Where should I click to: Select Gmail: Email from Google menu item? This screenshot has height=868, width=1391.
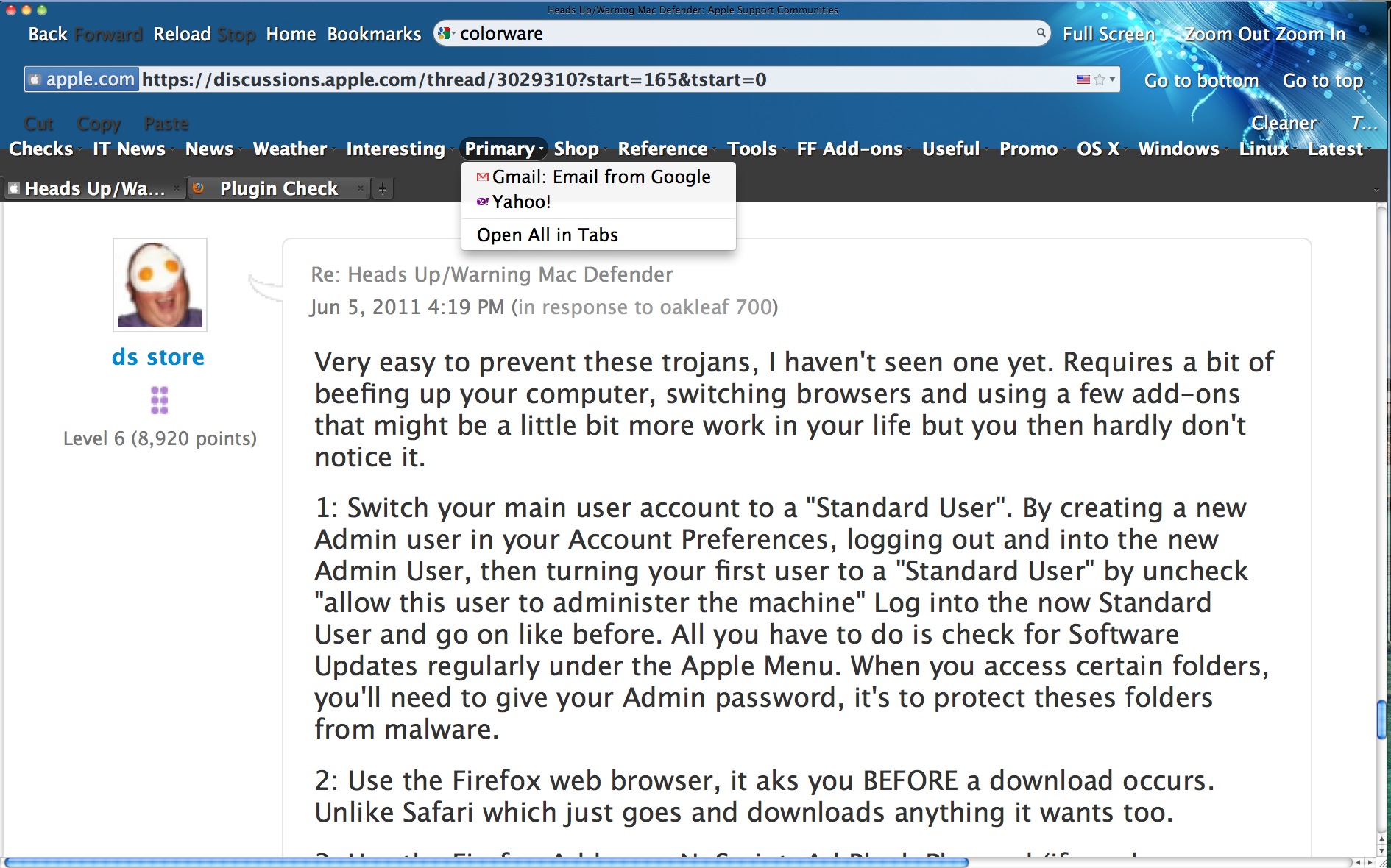point(601,177)
